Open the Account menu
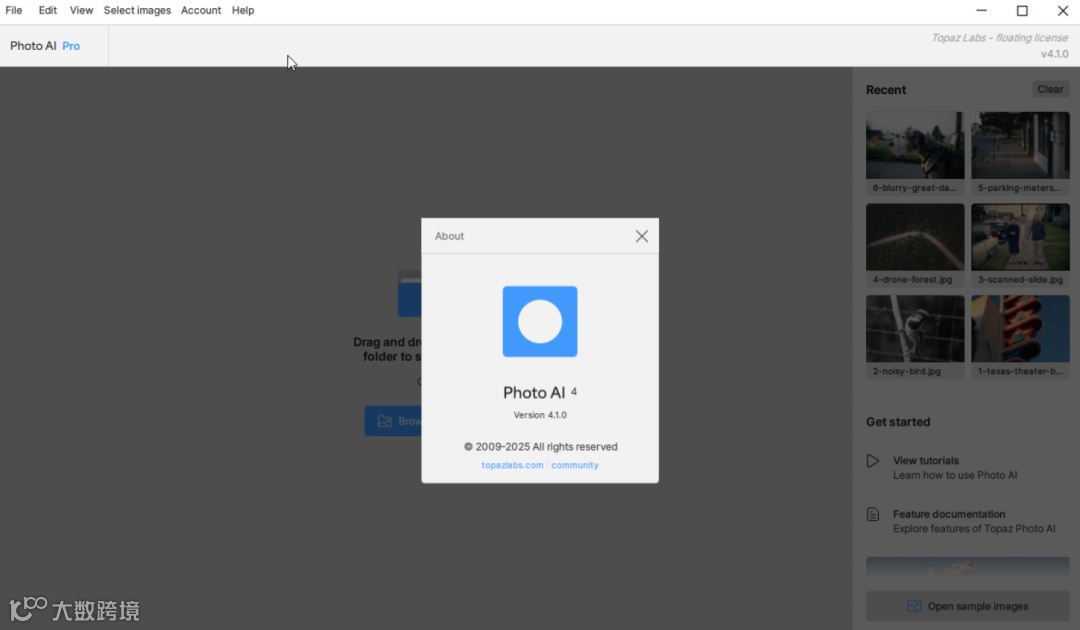 [201, 10]
